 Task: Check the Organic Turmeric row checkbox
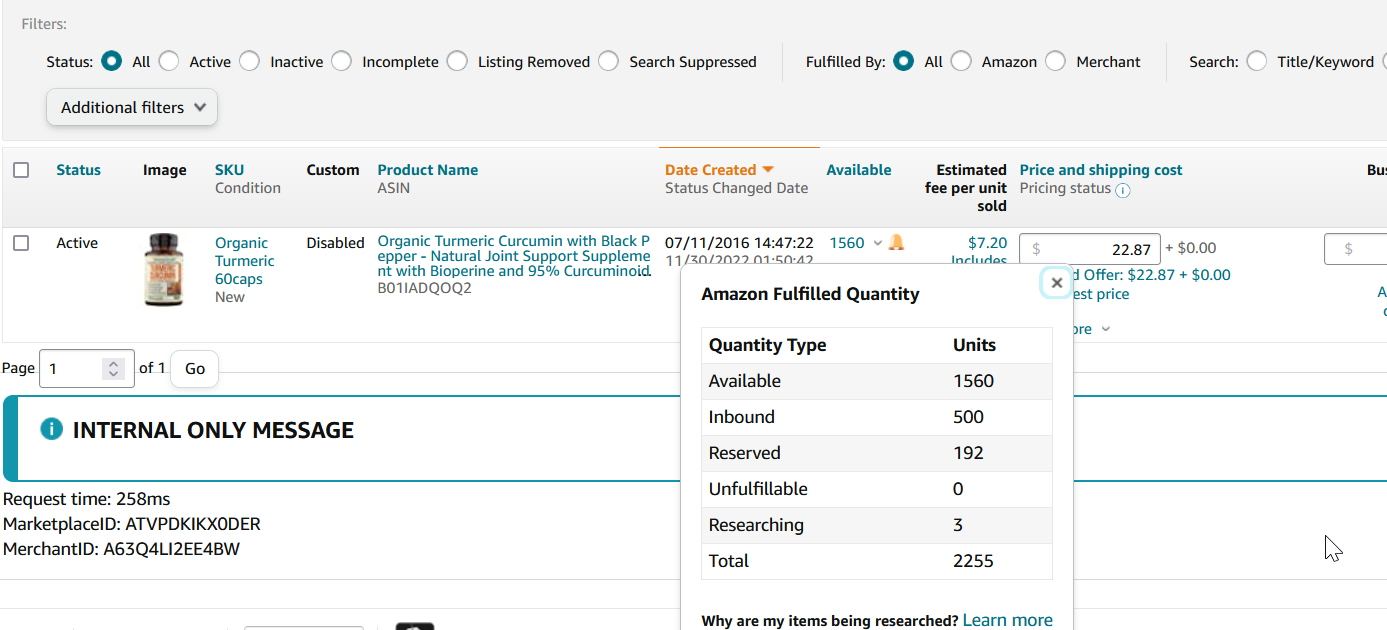(21, 243)
